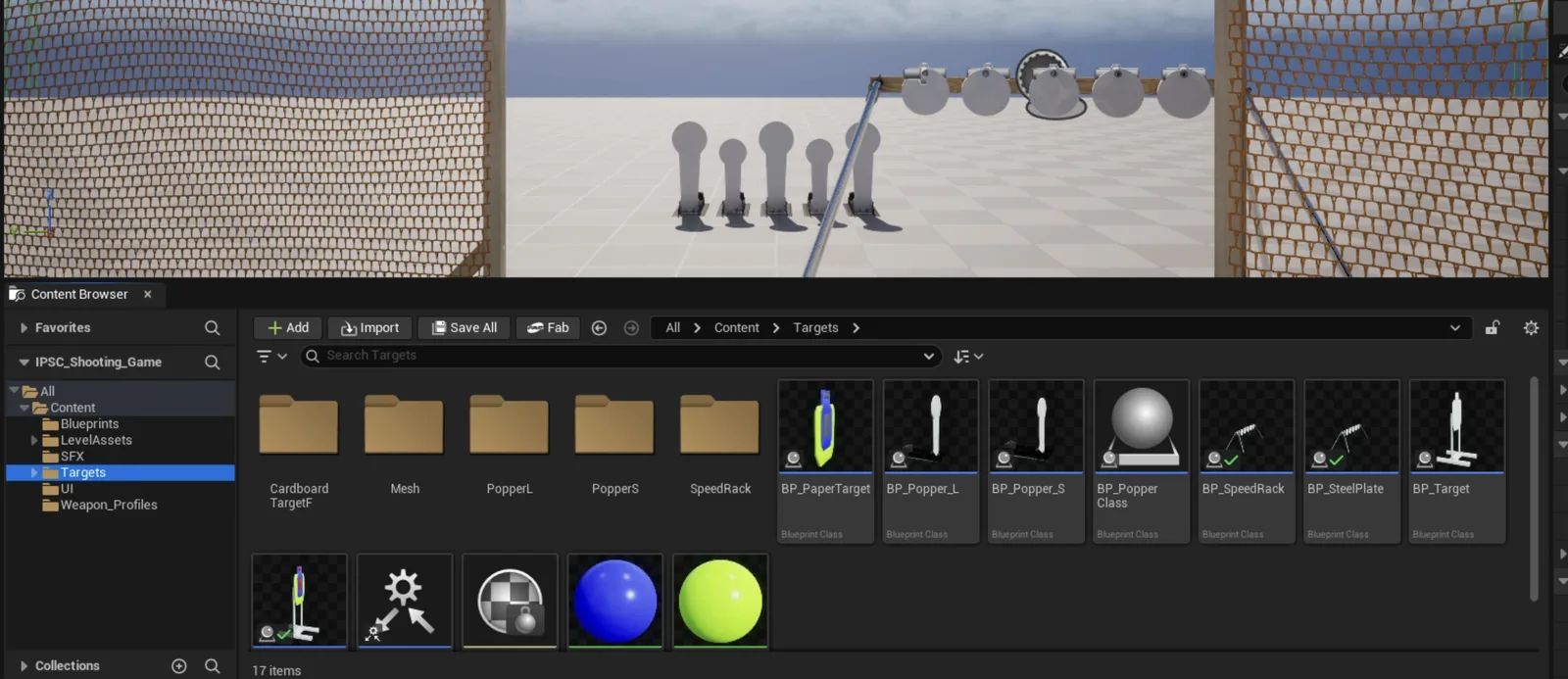Screen dimensions: 1568x679
Task: Click the Add button in Content Browser
Action: tap(288, 328)
